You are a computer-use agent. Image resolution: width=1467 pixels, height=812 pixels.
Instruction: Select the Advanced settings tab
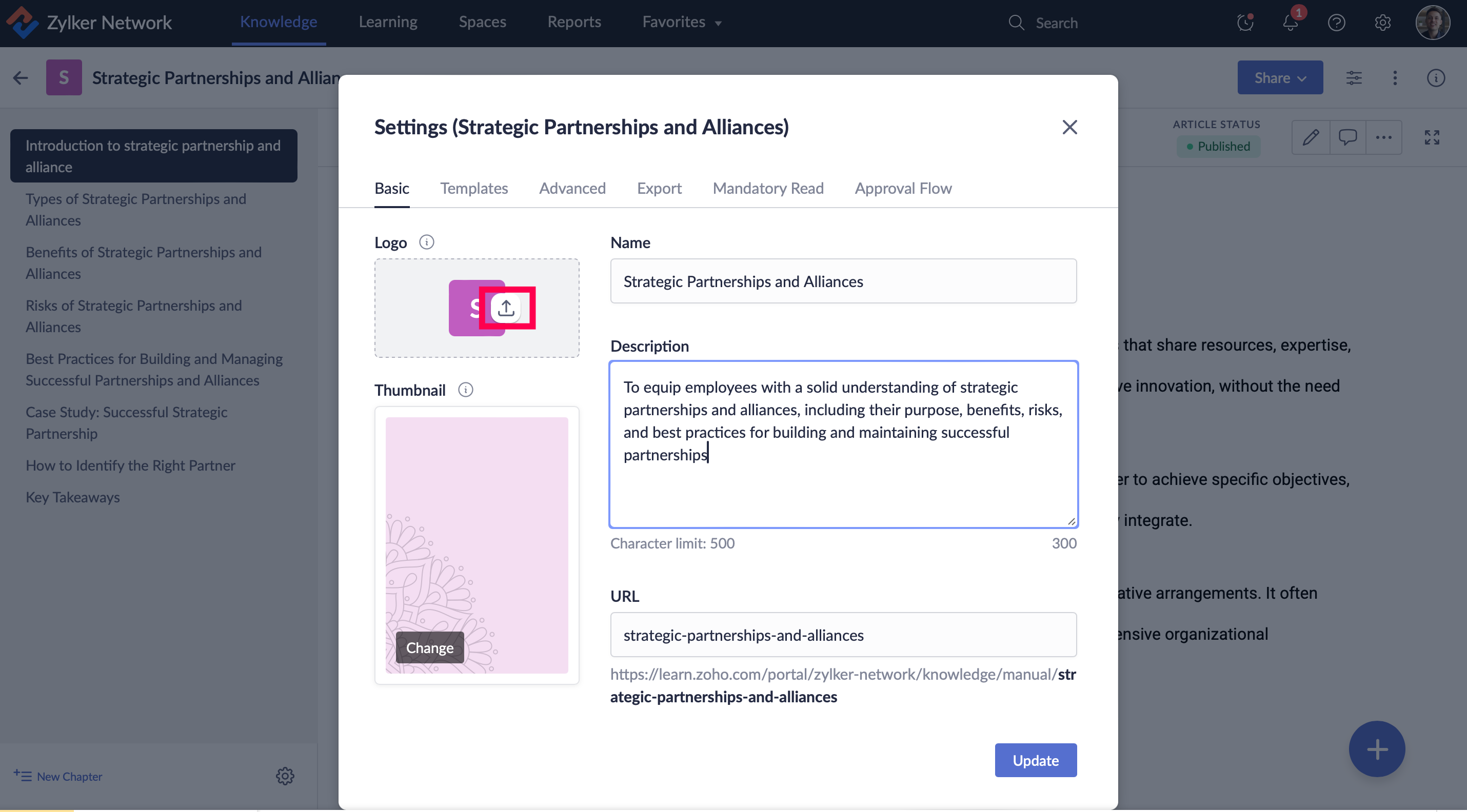coord(572,188)
